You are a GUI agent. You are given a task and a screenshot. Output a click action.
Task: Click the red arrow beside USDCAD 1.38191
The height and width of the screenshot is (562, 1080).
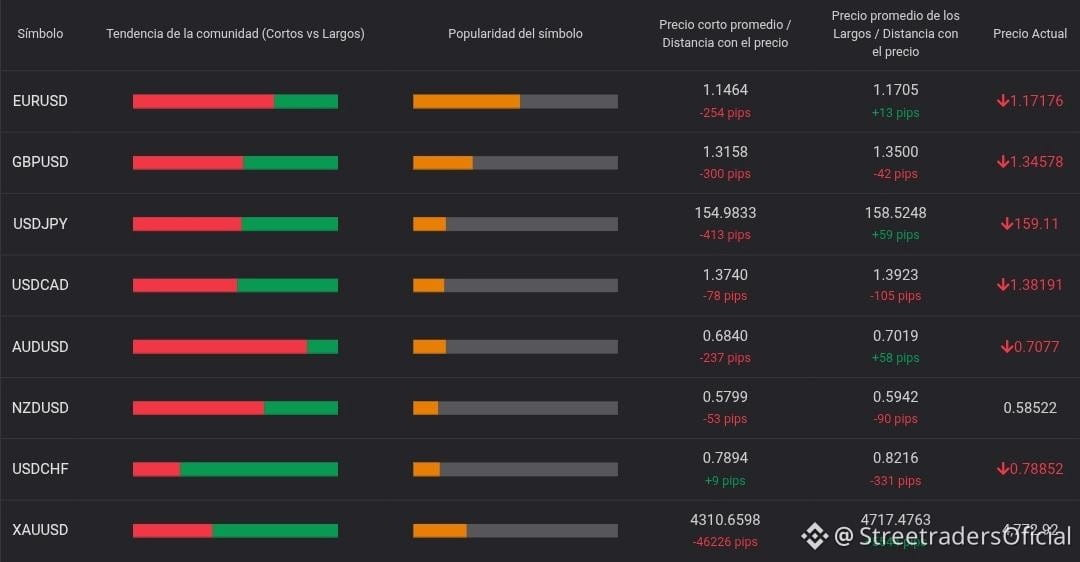[x=1002, y=284]
